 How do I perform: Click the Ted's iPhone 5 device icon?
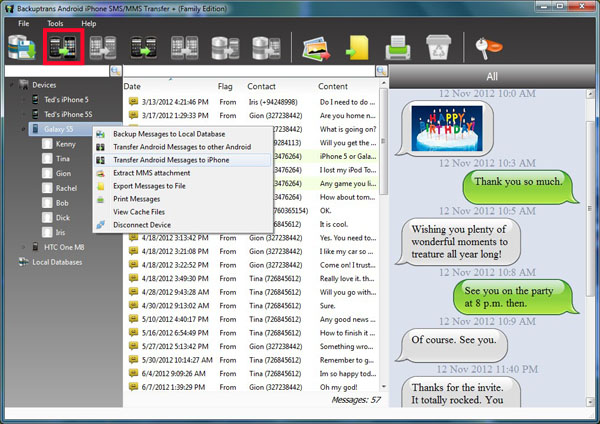pyautogui.click(x=35, y=99)
